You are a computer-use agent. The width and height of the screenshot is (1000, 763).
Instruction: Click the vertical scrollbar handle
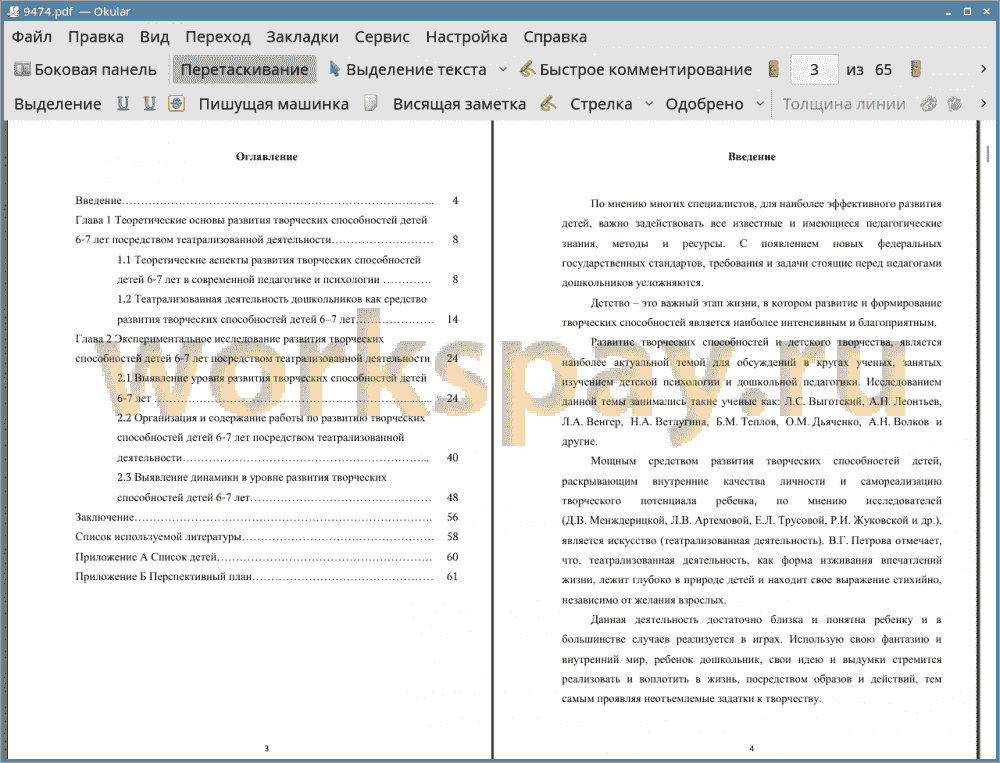tap(987, 154)
